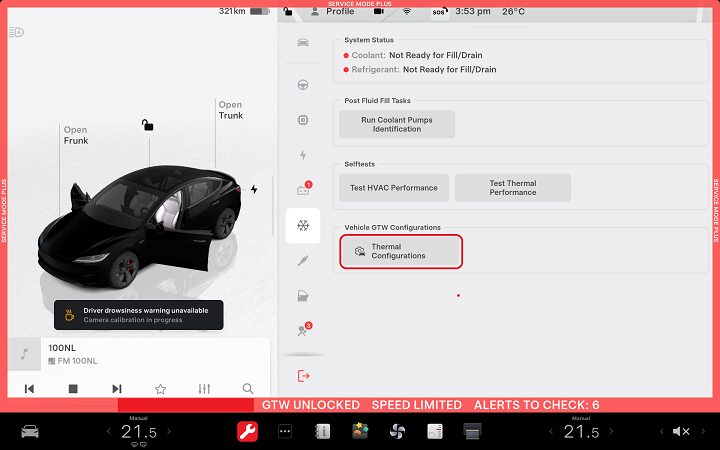
Task: Decrease driver temperature with left arrow
Action: pyautogui.click(x=109, y=432)
